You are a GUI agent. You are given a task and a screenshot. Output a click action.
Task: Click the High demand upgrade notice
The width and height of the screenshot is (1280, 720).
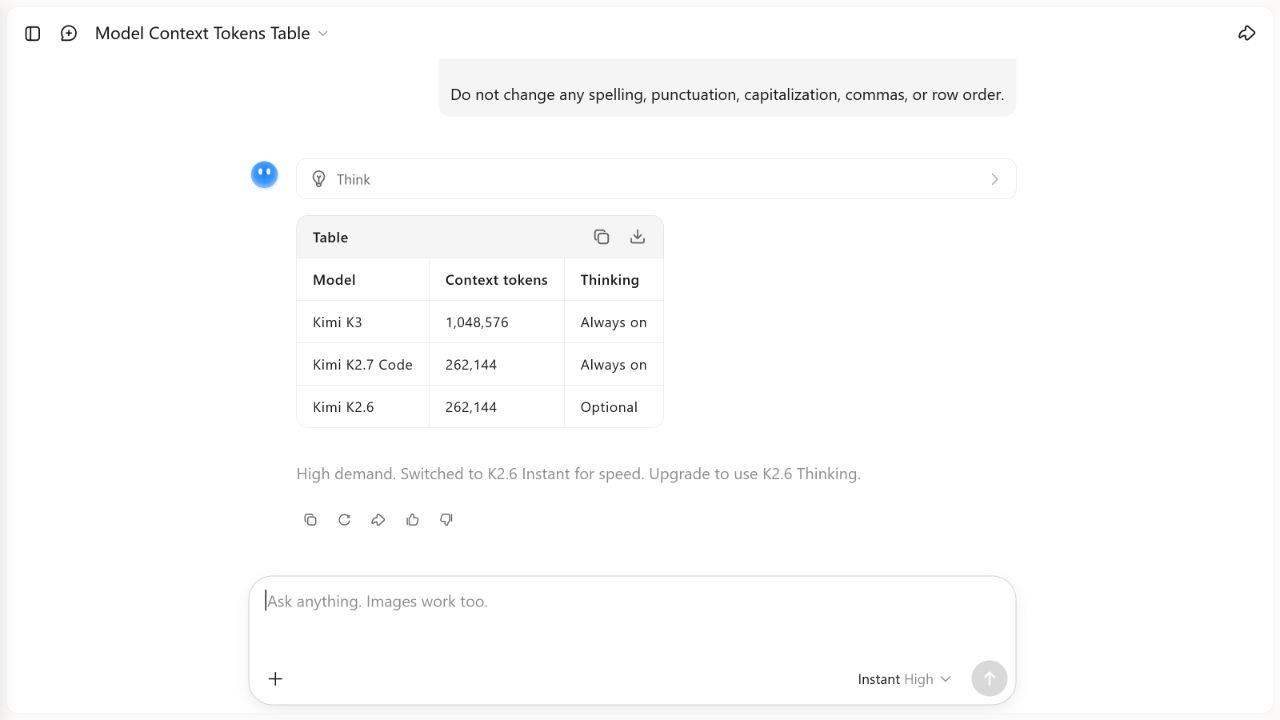click(578, 474)
